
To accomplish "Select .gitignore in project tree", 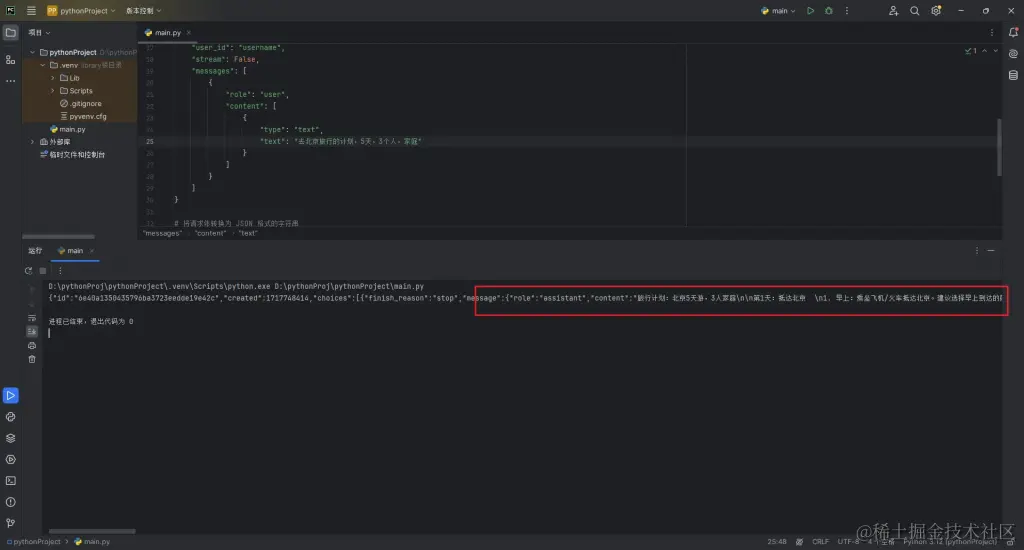I will pyautogui.click(x=80, y=103).
